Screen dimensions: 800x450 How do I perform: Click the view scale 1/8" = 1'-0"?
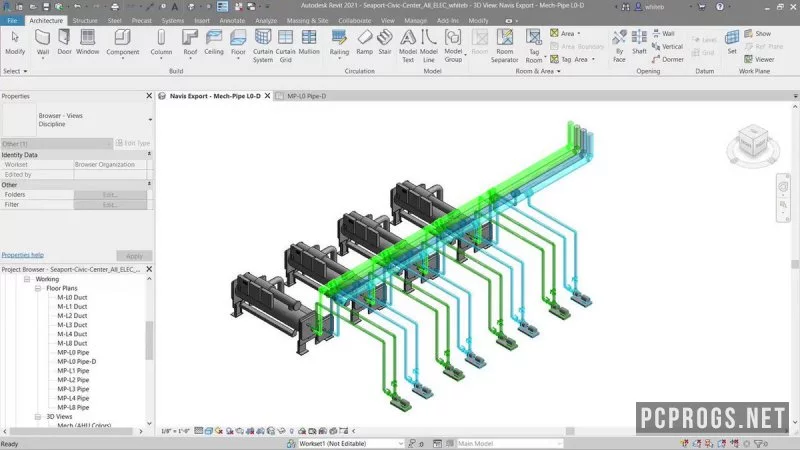point(176,431)
